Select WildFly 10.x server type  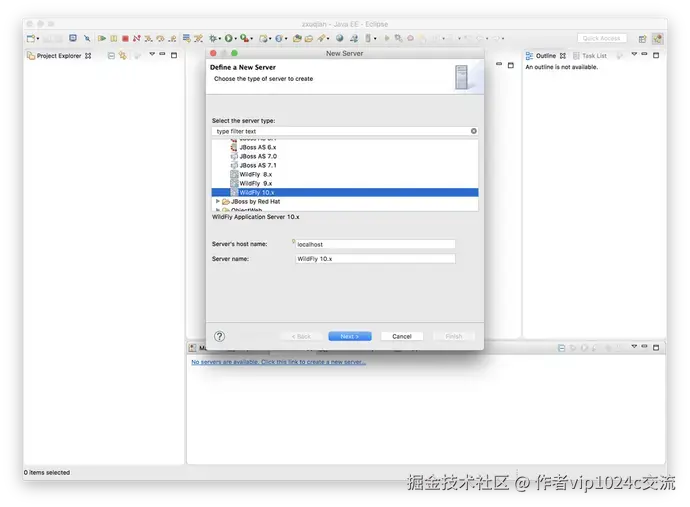345,192
